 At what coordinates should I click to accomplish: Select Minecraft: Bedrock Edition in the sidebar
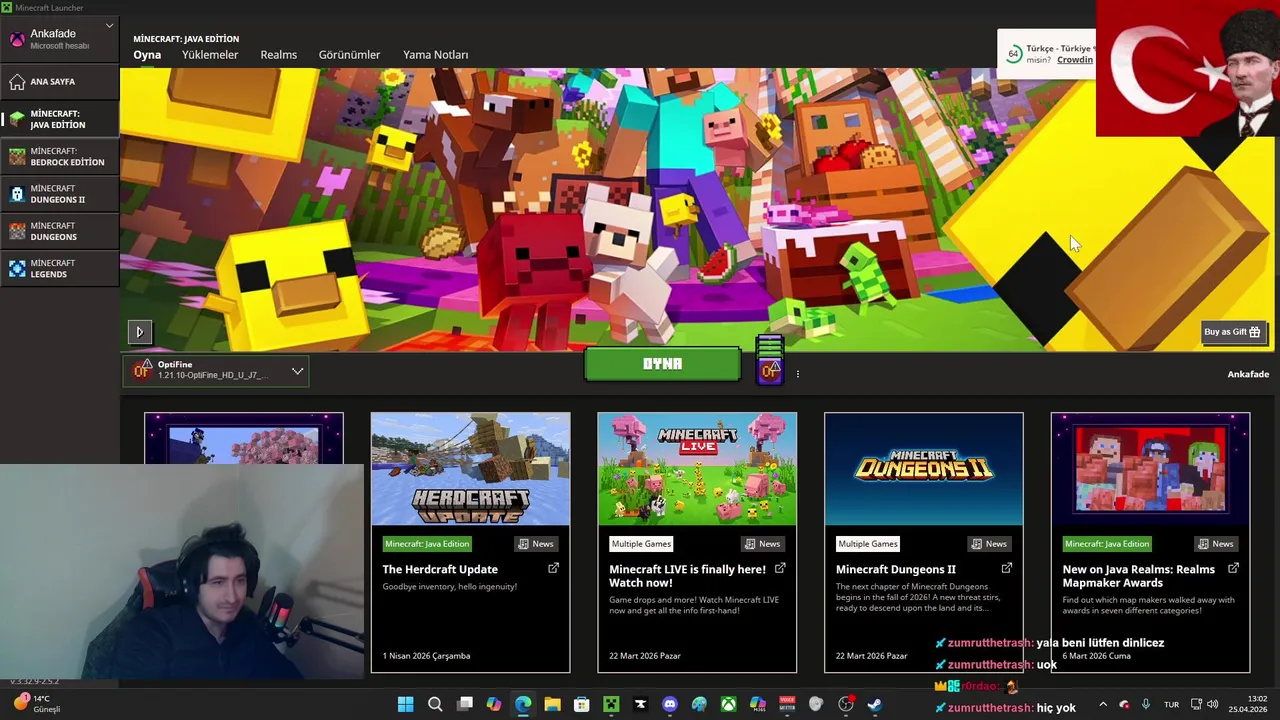coord(60,156)
